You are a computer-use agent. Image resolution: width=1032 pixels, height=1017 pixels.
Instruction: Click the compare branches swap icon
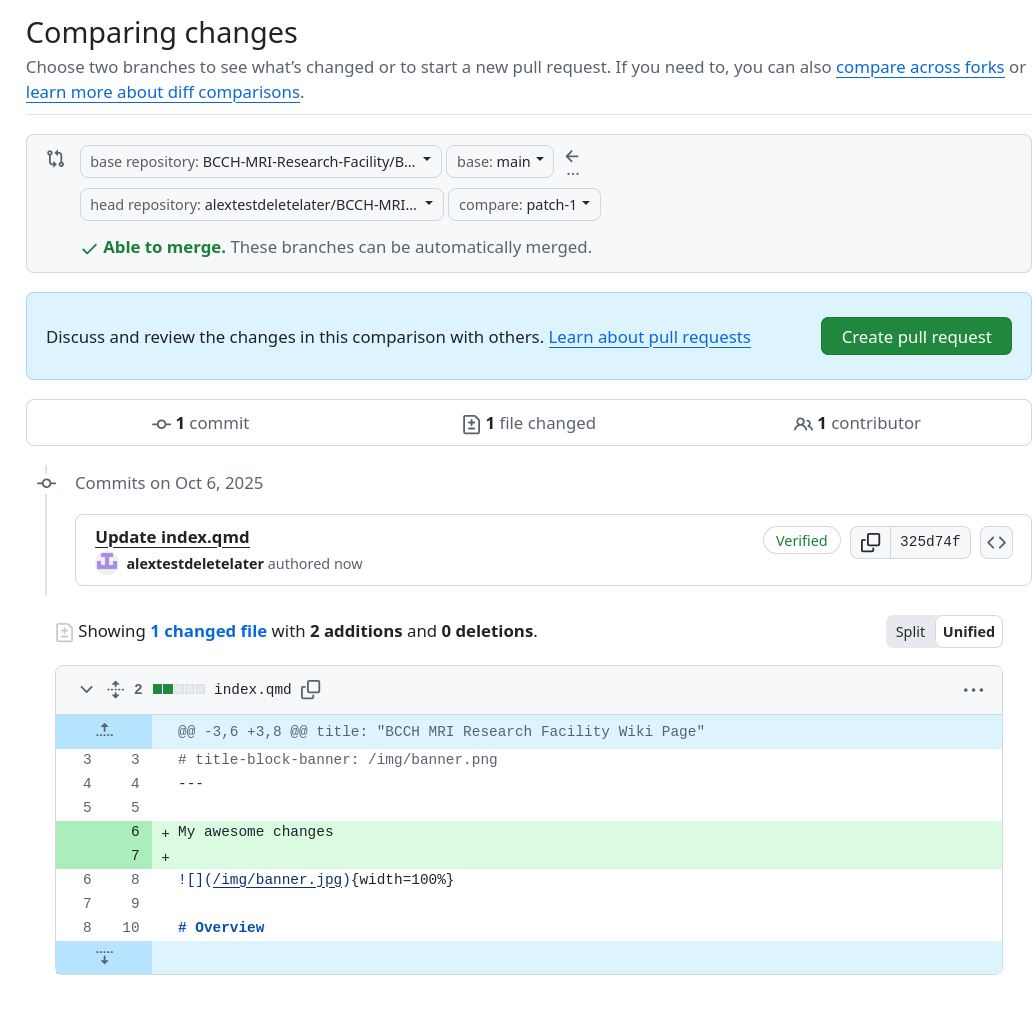click(56, 159)
